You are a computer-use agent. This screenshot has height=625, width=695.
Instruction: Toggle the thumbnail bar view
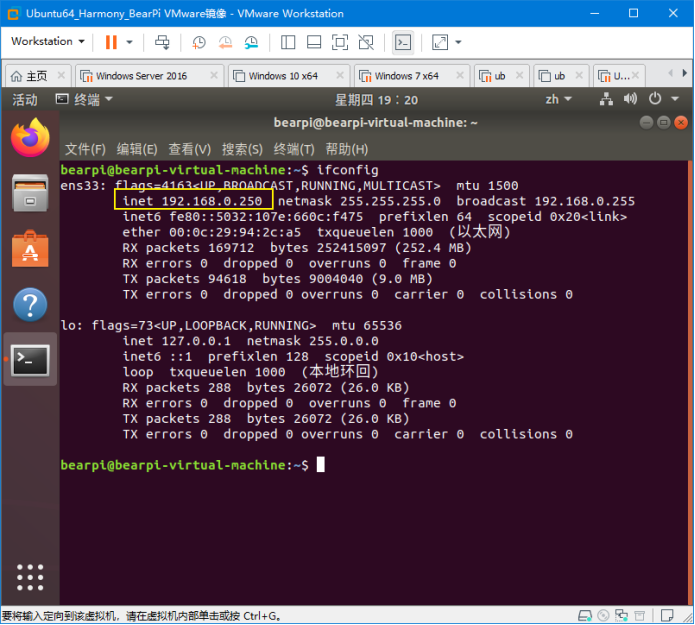pyautogui.click(x=314, y=42)
